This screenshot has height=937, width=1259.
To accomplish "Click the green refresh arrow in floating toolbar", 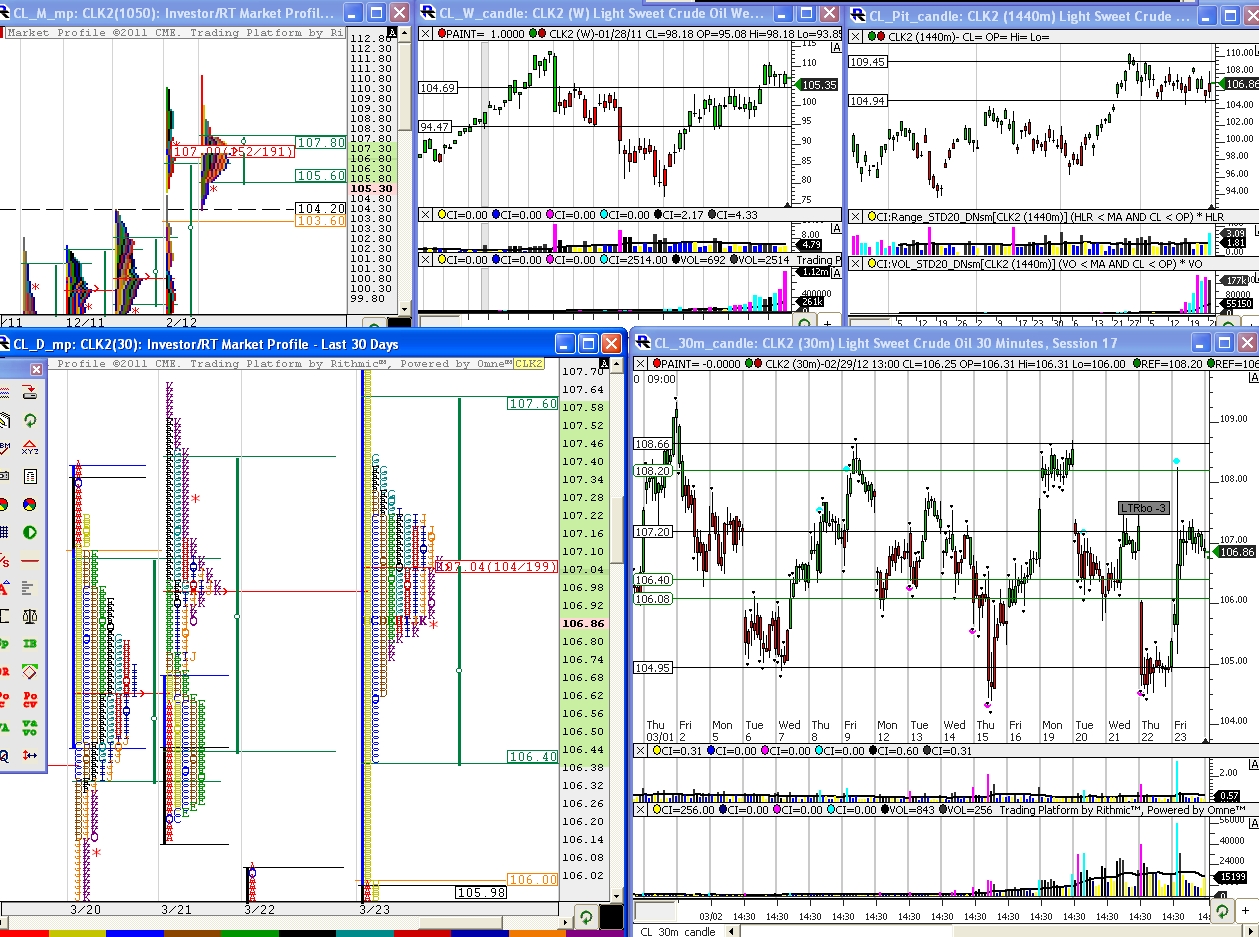I will (30, 420).
